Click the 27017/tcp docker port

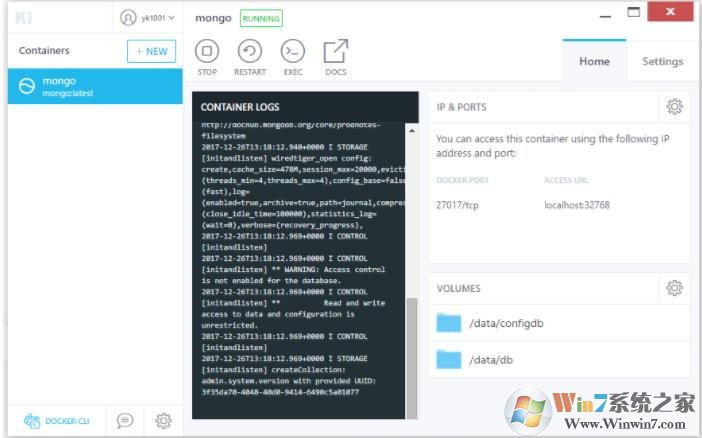457,205
